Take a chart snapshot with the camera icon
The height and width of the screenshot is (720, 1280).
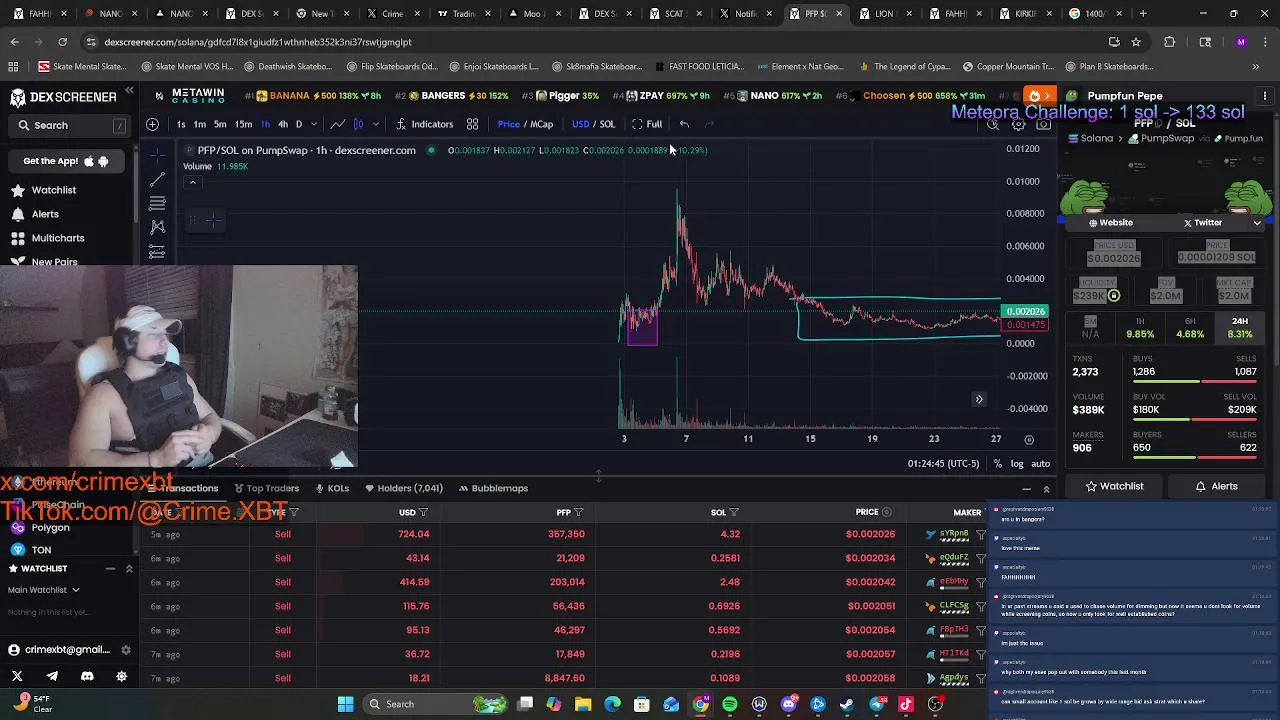pyautogui.click(x=1043, y=125)
